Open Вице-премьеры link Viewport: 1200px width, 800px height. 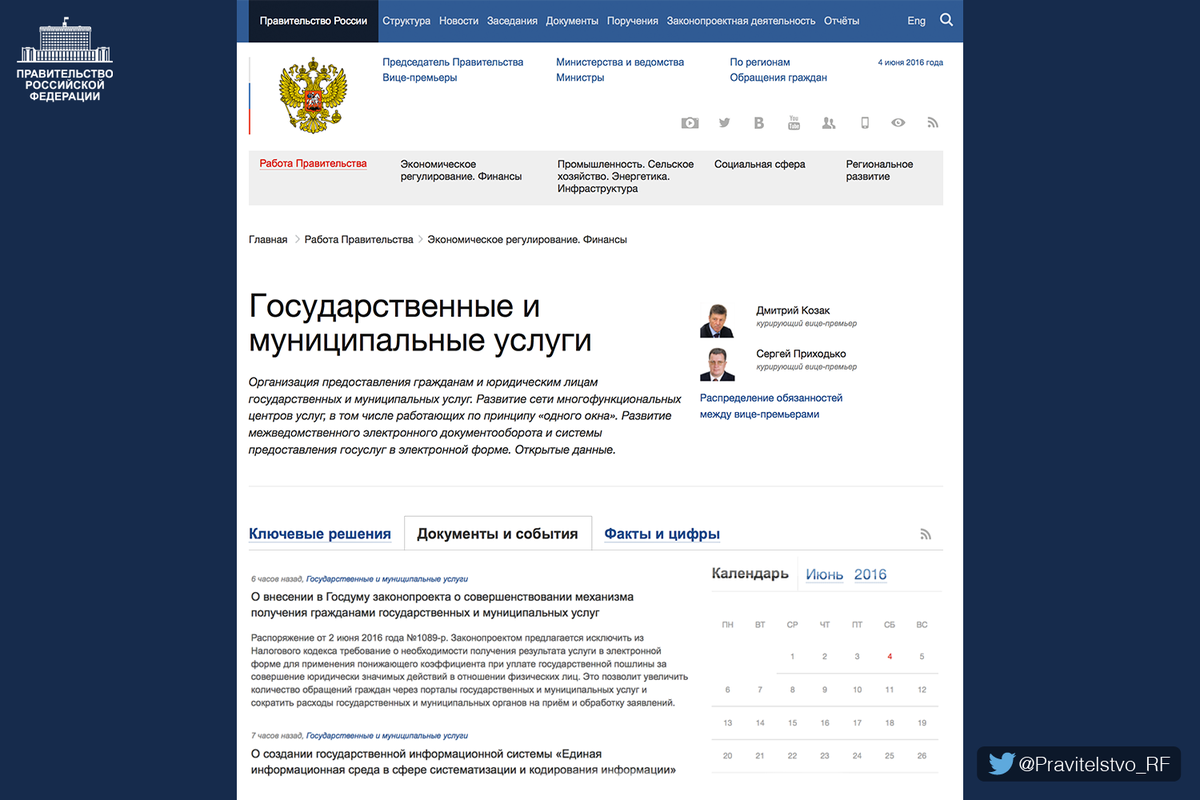[420, 78]
